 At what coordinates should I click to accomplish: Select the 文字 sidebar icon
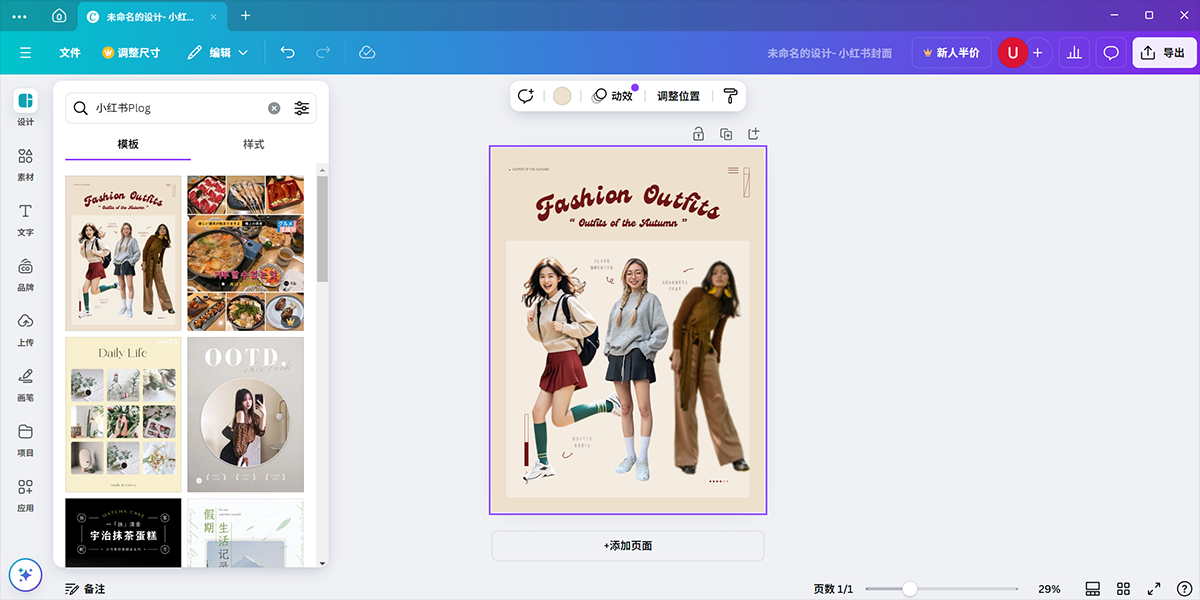click(25, 218)
